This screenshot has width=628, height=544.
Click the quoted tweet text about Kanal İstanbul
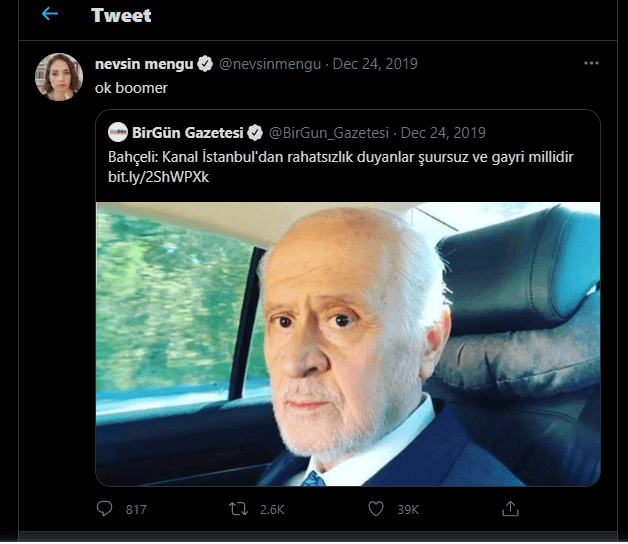coord(340,158)
